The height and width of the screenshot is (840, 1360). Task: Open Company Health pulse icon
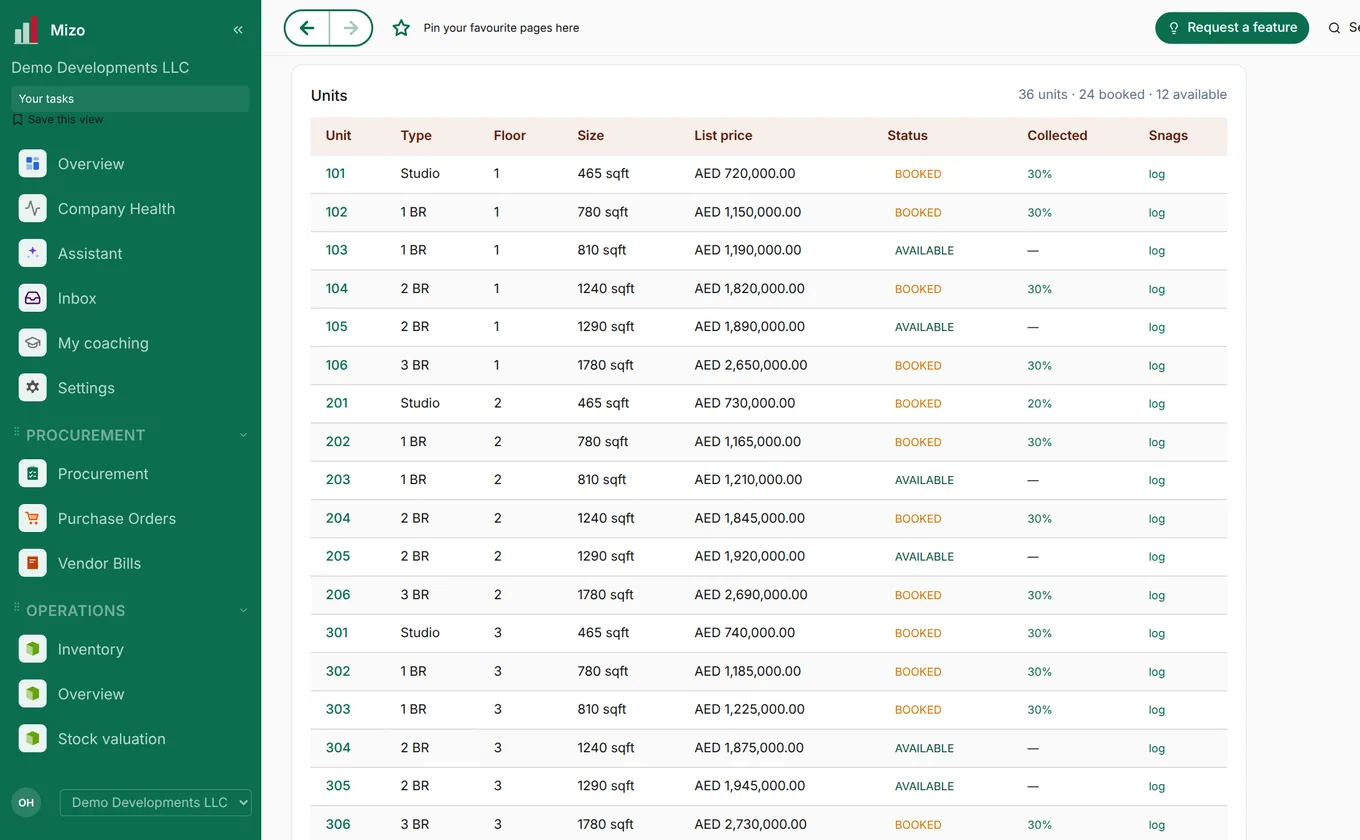[33, 209]
